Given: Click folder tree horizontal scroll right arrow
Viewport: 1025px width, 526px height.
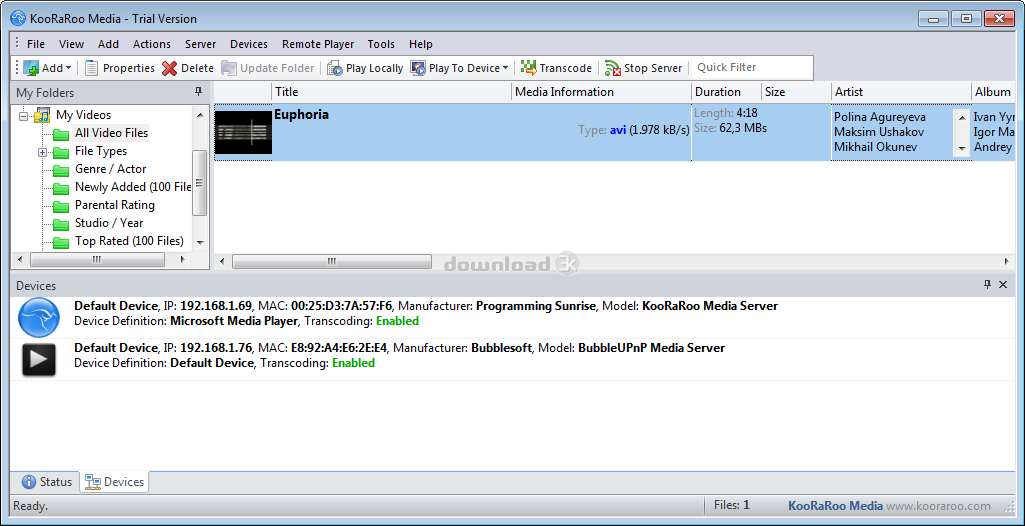Looking at the screenshot, I should (184, 260).
